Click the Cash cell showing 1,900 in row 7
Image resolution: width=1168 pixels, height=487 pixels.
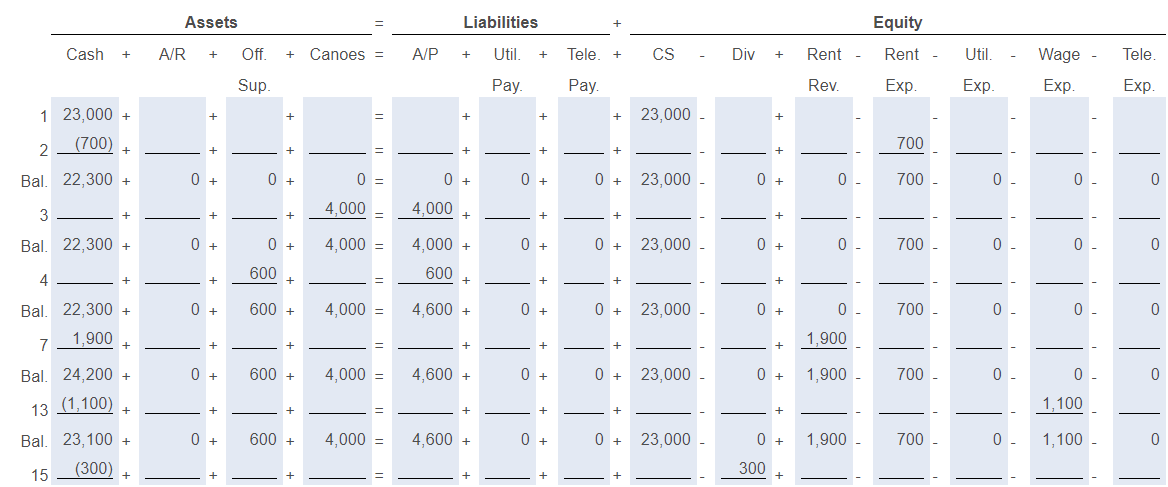click(x=85, y=339)
